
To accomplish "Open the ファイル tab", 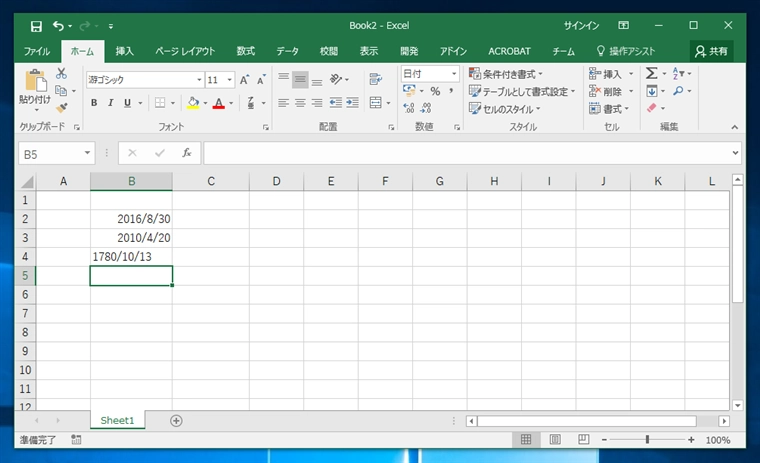I will (37, 51).
